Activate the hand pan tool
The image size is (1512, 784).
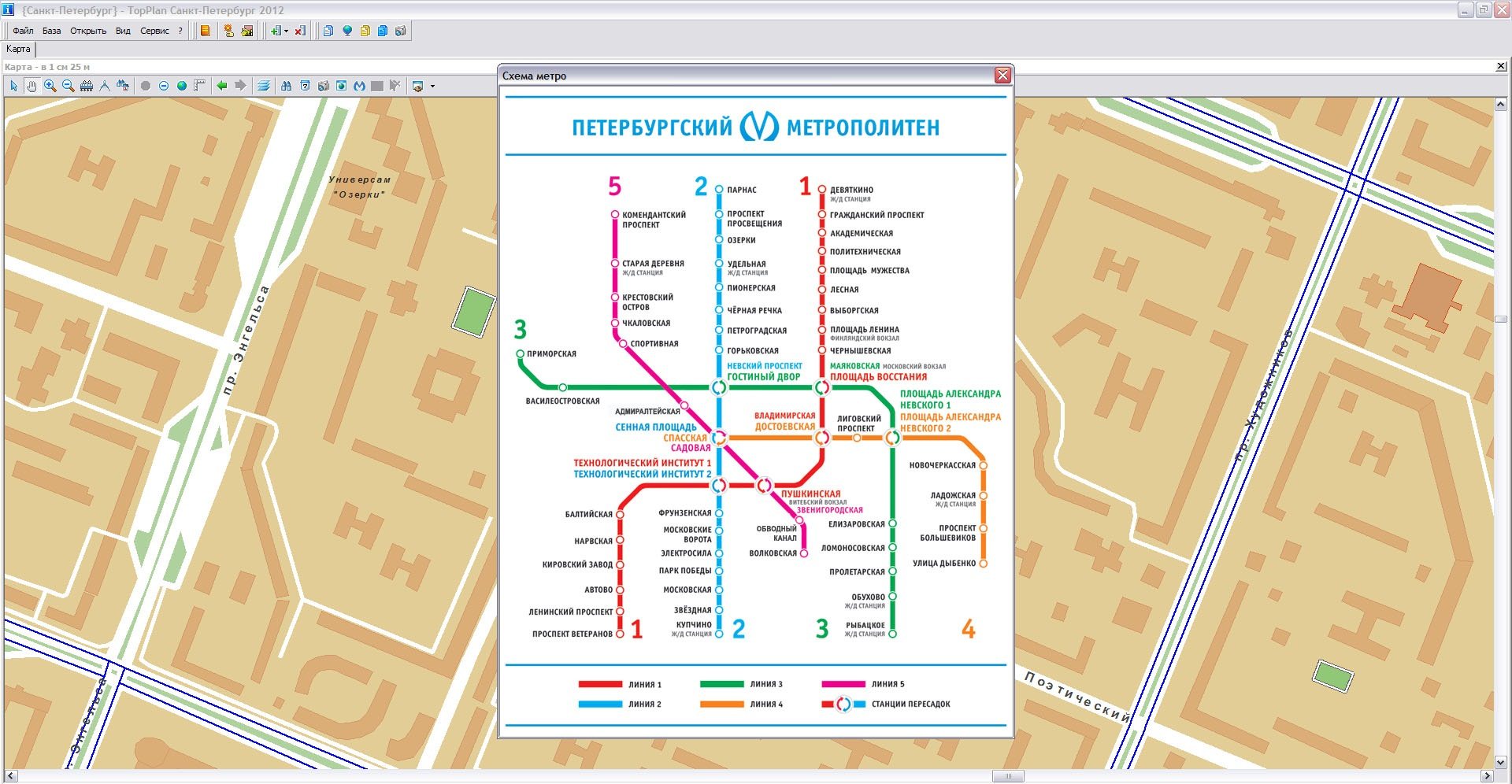[x=31, y=86]
